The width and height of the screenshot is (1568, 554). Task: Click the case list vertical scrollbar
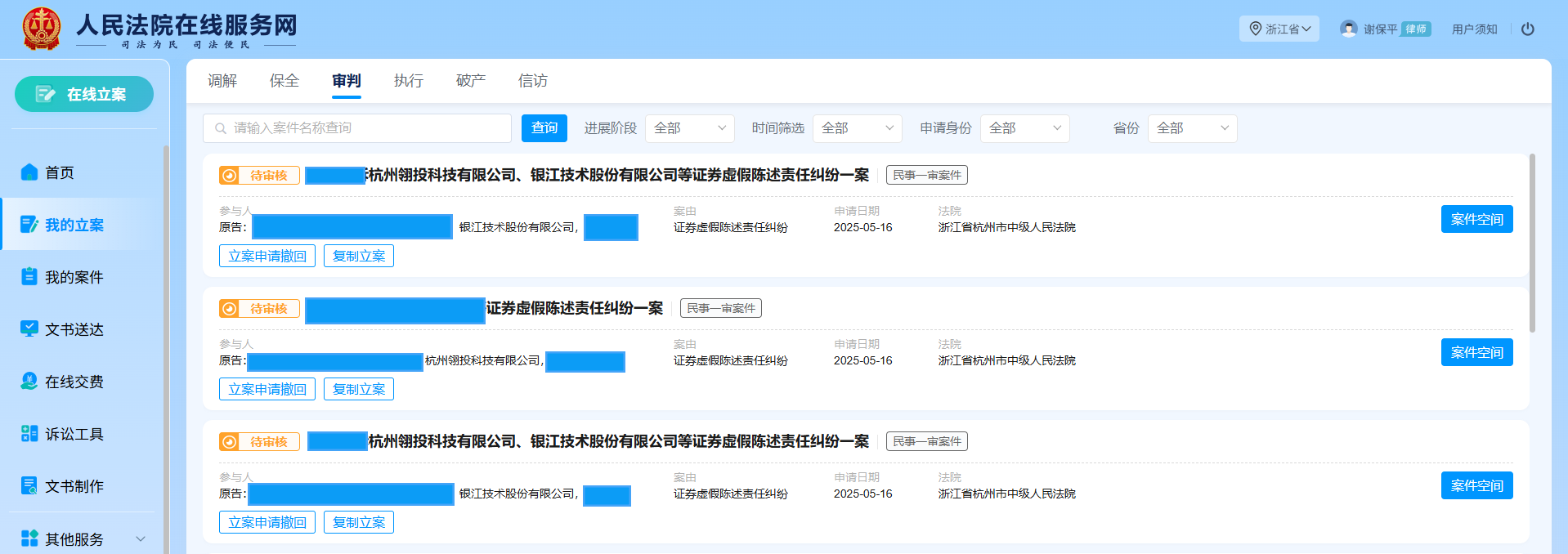pos(1532,243)
